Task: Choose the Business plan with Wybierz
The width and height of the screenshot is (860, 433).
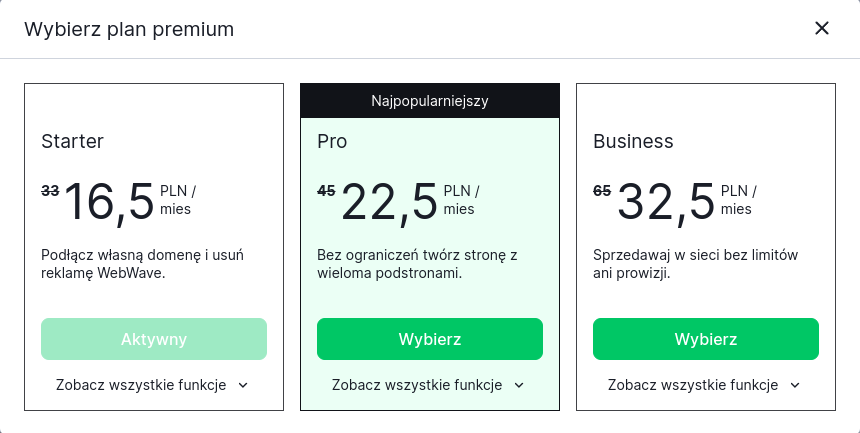Action: point(706,339)
